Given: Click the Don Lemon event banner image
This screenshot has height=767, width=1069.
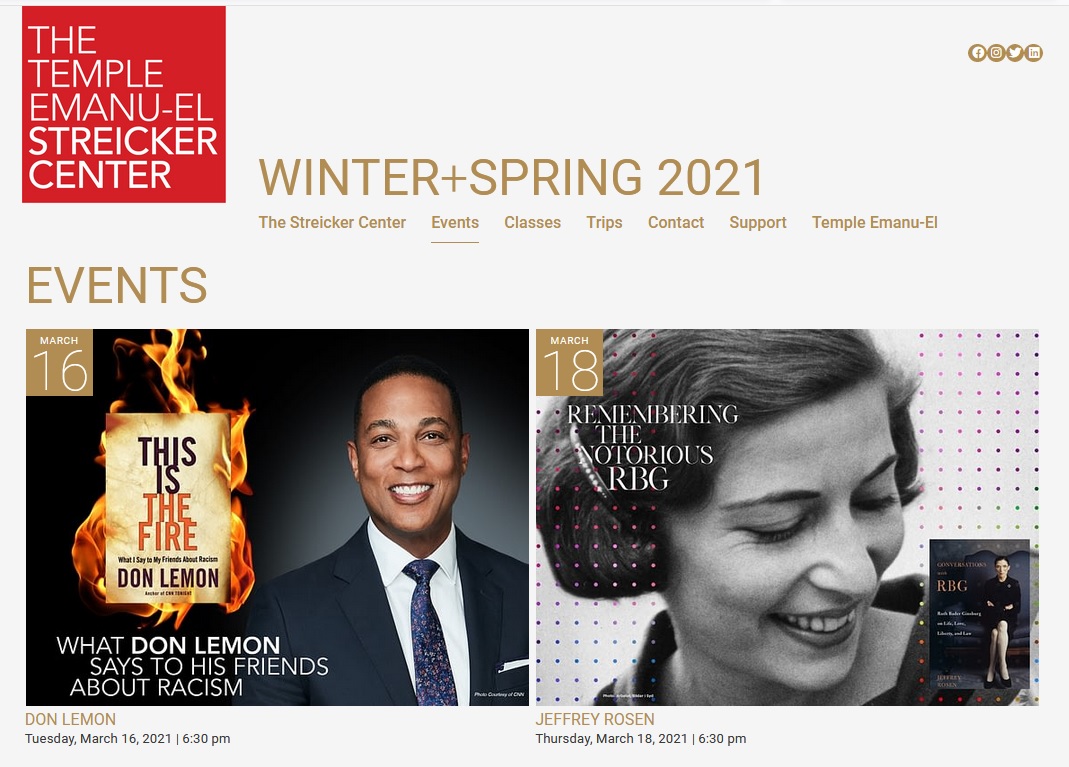Looking at the screenshot, I should pos(277,517).
